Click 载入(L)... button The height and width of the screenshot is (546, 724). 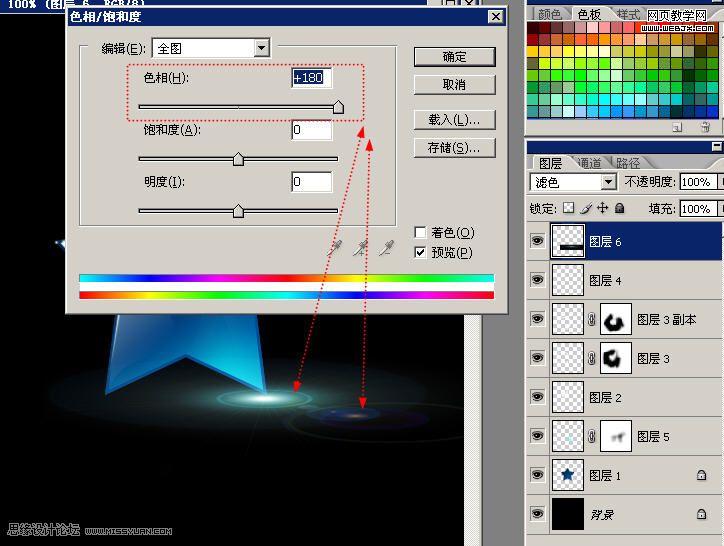click(x=454, y=120)
